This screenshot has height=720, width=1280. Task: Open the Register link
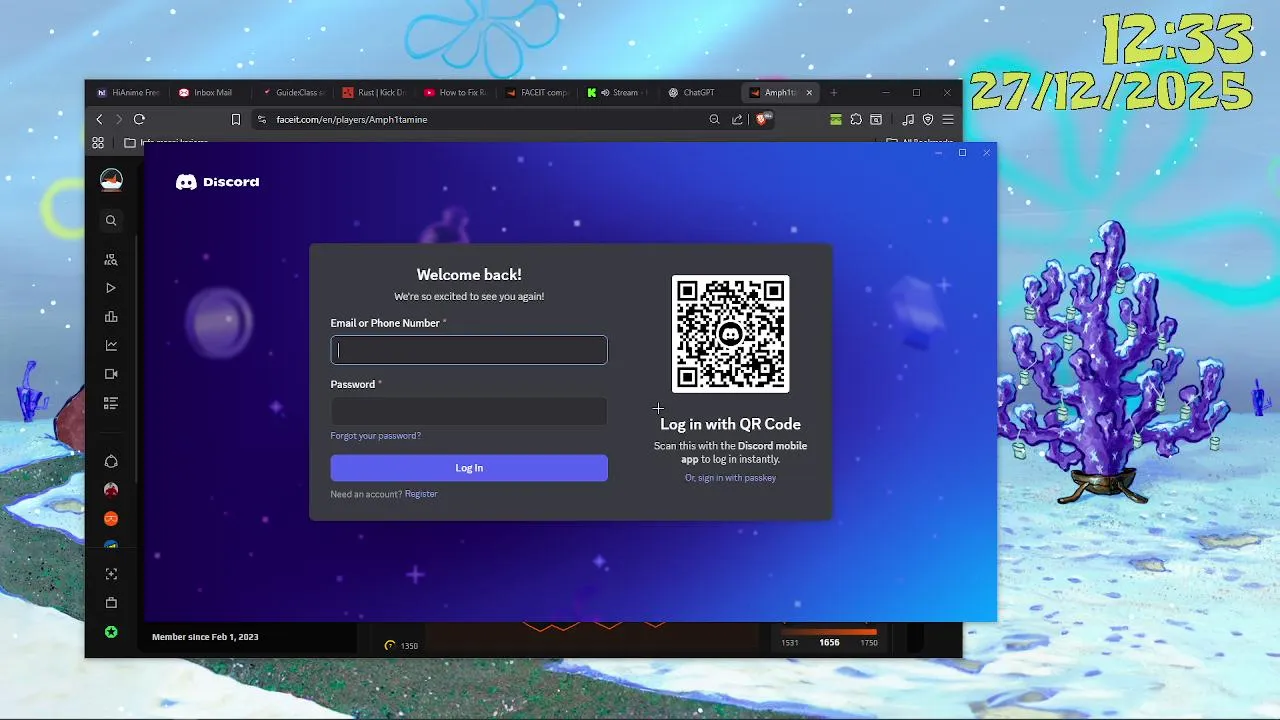[x=421, y=494]
